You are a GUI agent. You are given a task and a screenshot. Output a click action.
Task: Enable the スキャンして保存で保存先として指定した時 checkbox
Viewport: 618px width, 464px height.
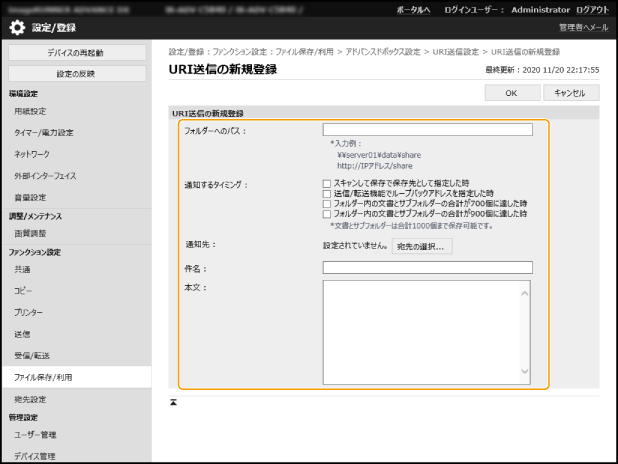coord(327,184)
